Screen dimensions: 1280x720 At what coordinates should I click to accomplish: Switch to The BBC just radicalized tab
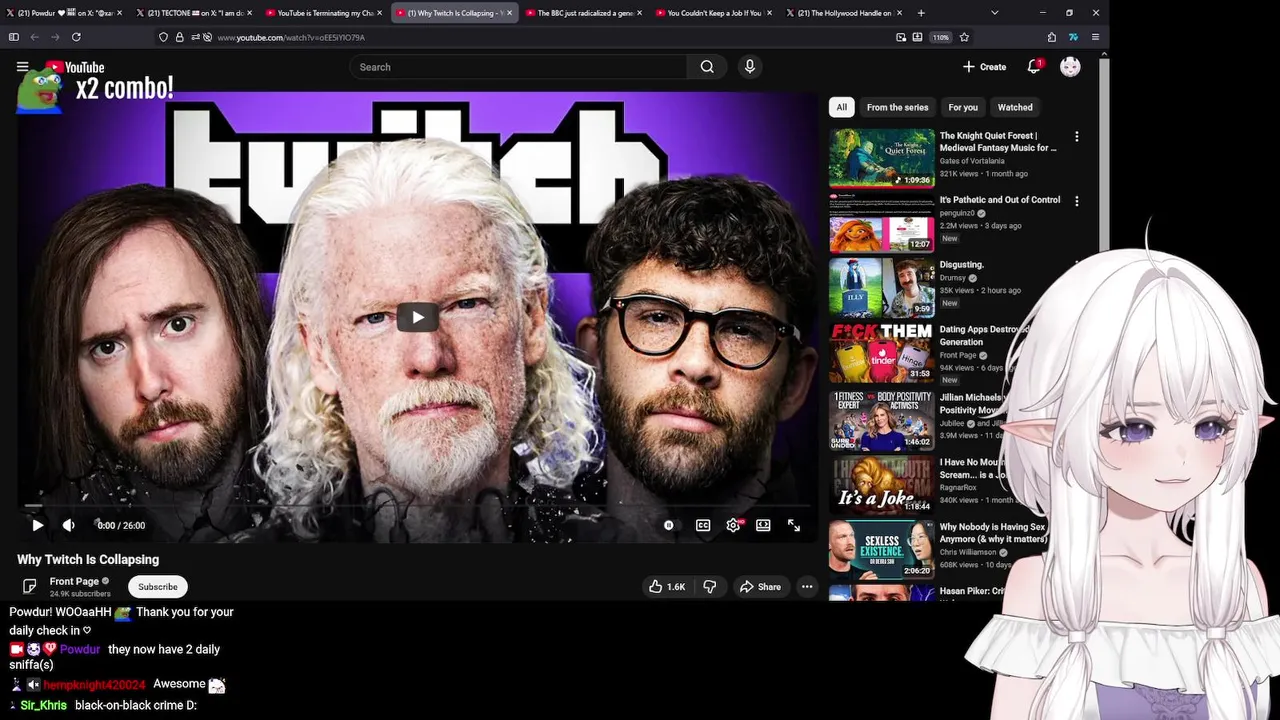click(584, 13)
